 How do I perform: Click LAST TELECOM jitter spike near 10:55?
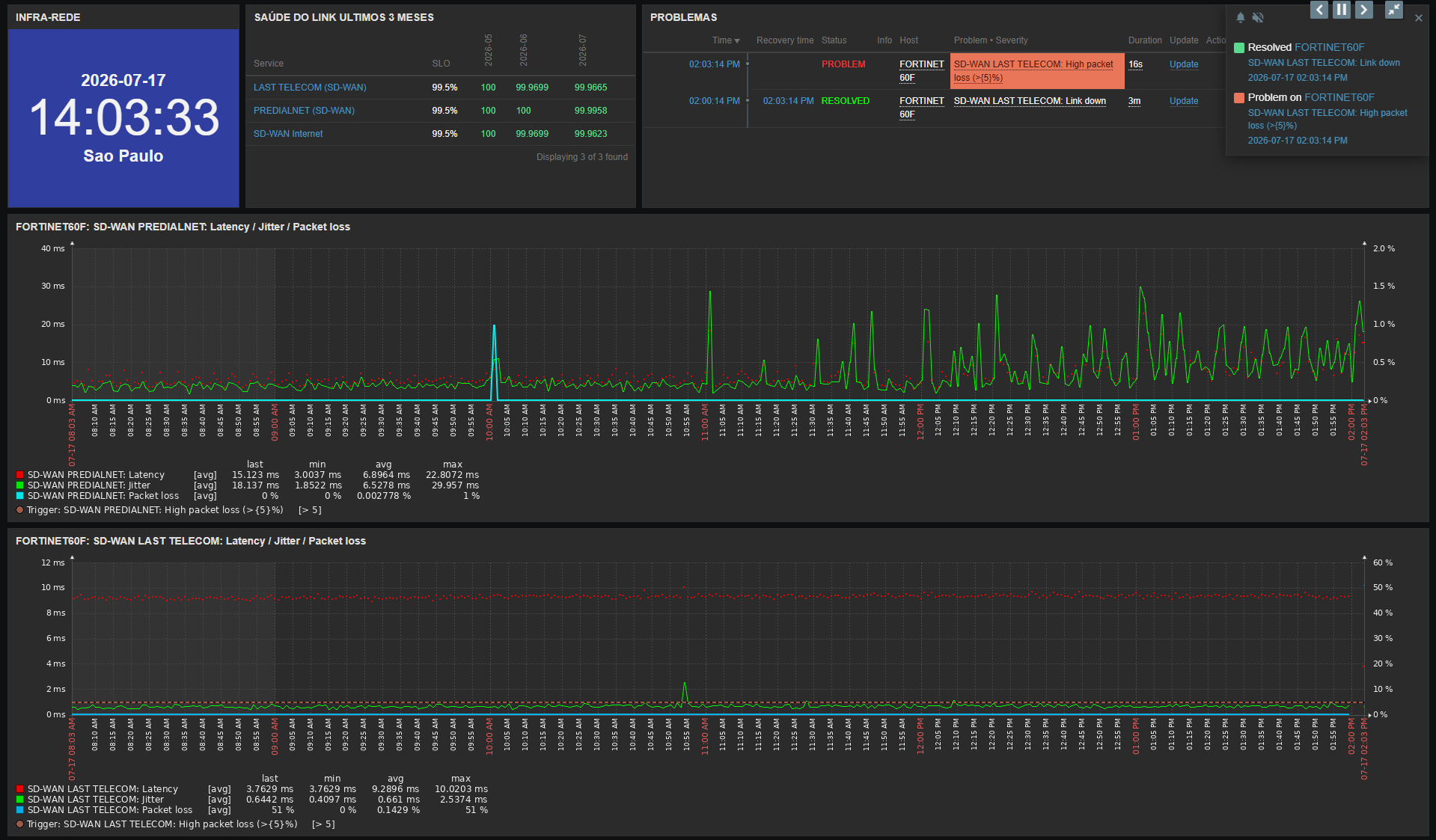point(685,692)
